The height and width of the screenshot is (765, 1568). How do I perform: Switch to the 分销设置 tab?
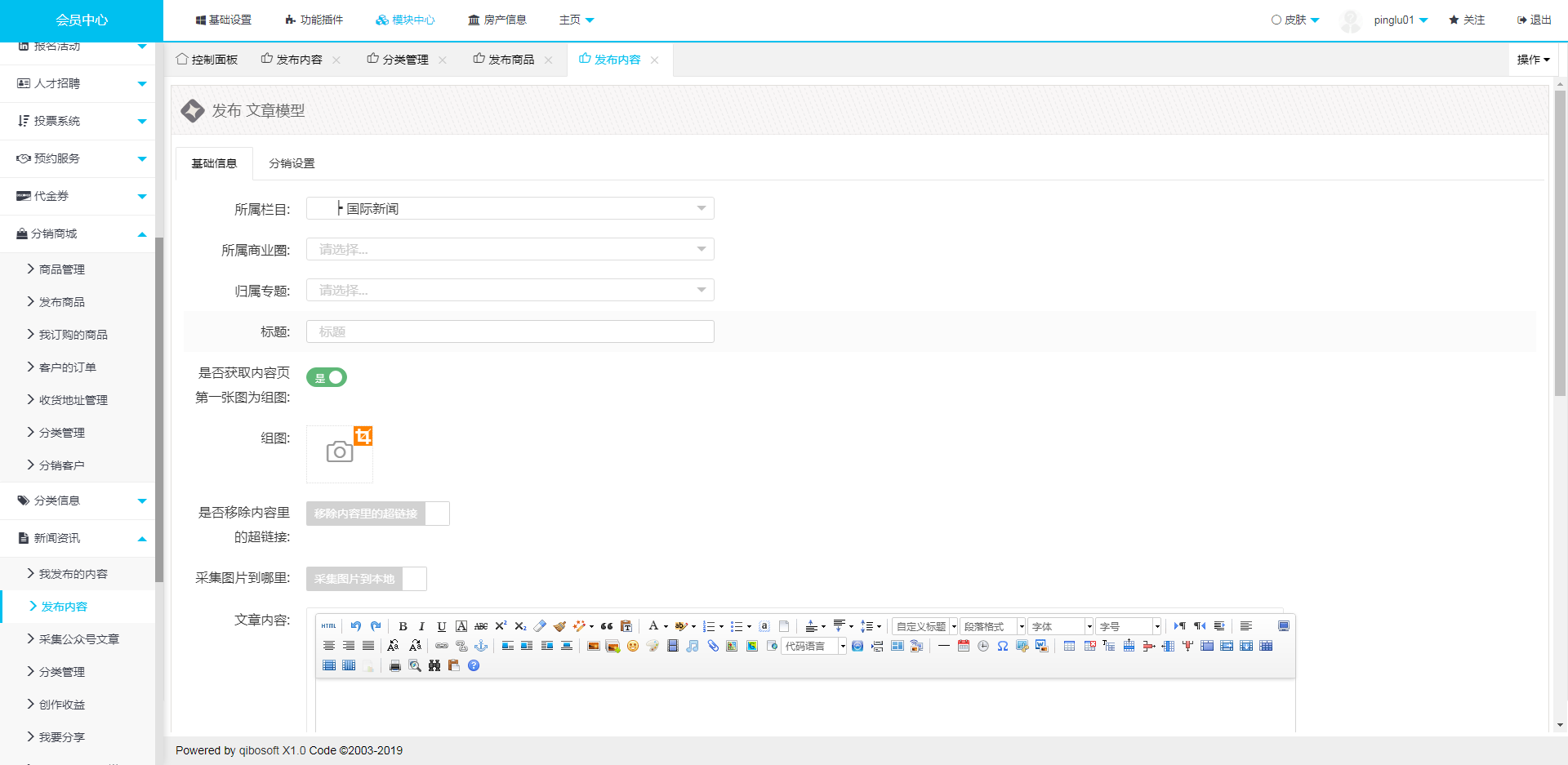click(292, 163)
